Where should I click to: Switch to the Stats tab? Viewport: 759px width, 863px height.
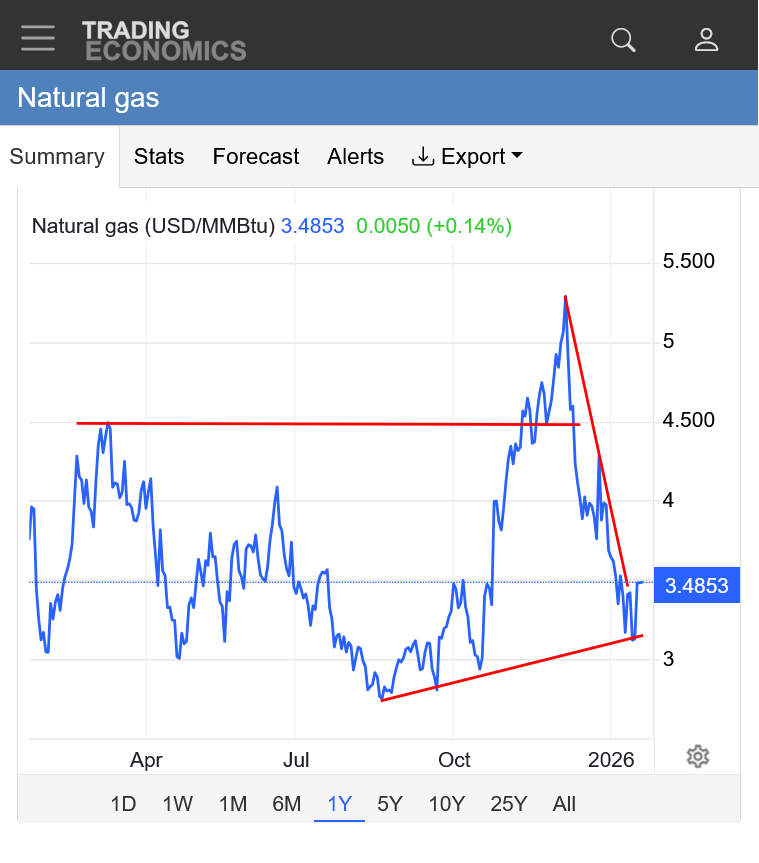click(x=159, y=157)
